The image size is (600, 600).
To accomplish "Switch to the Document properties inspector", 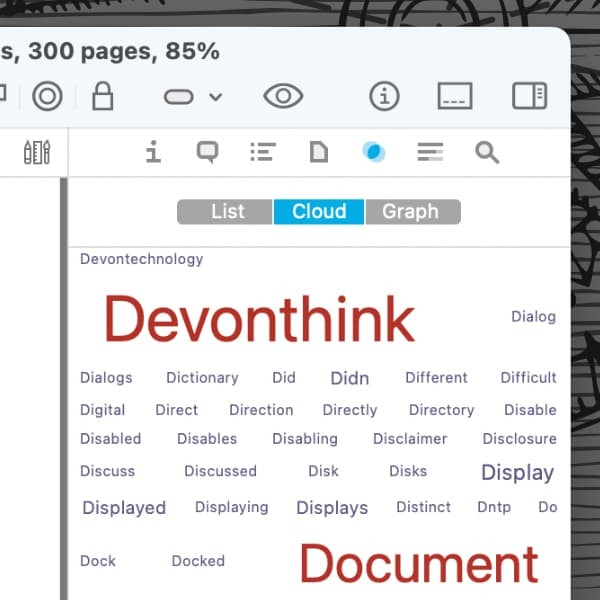I will click(318, 152).
